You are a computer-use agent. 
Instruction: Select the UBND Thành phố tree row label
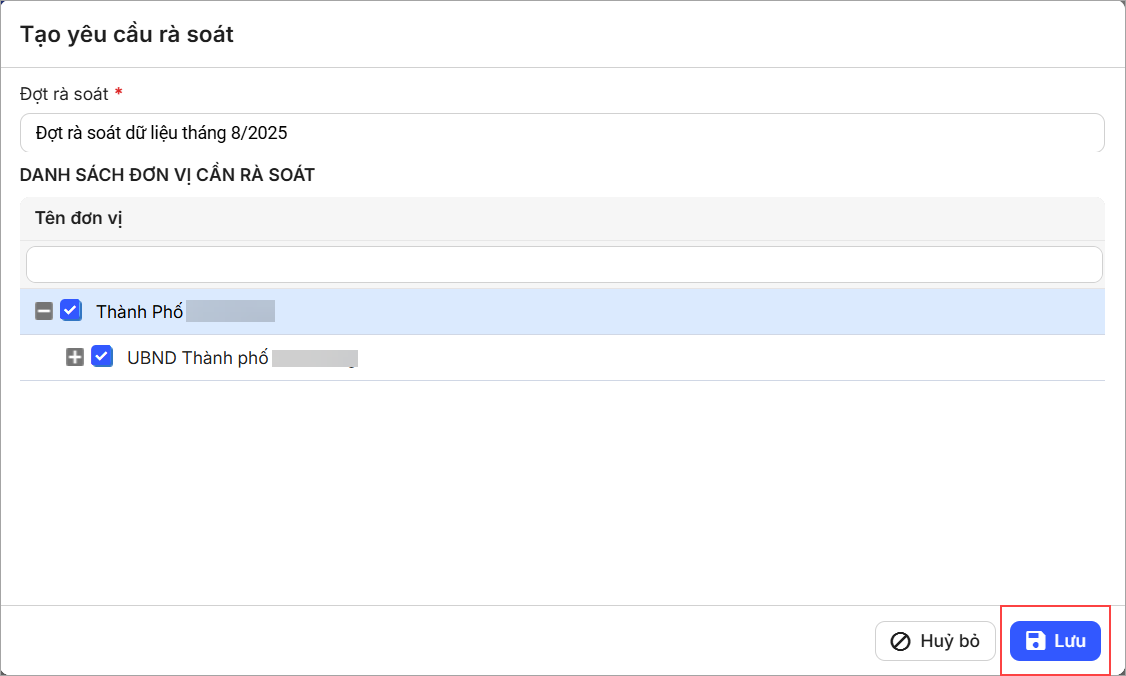tap(197, 358)
